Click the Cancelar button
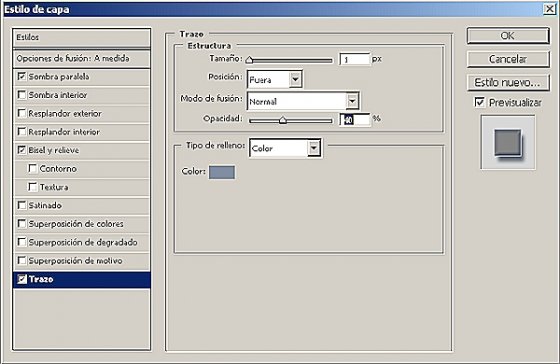The image size is (560, 364). (508, 59)
